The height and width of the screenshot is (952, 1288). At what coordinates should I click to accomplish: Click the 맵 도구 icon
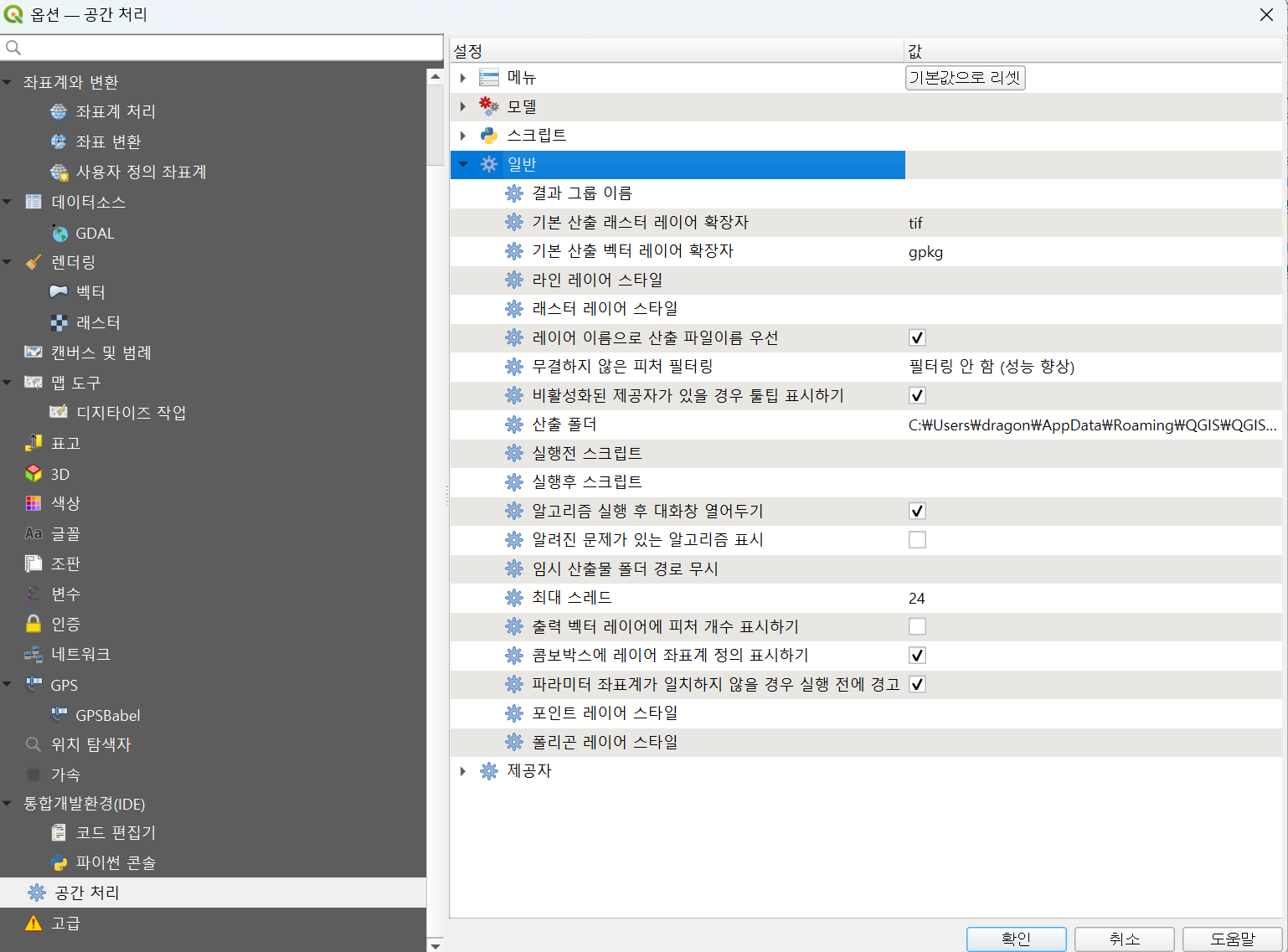[33, 383]
